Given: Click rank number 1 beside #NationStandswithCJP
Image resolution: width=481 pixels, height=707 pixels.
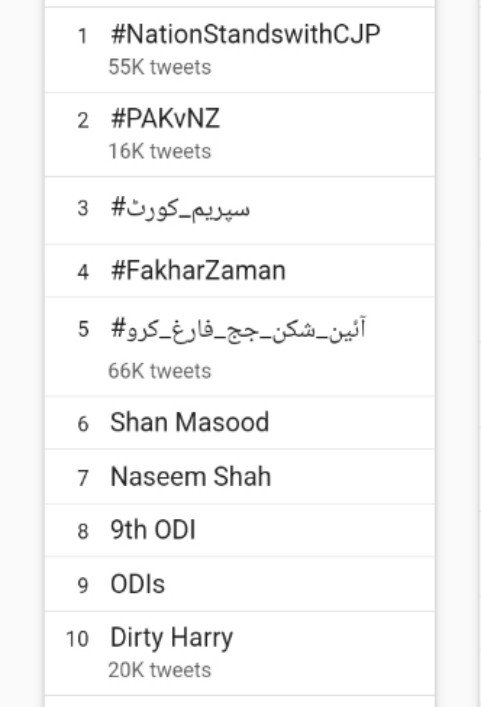Looking at the screenshot, I should pos(82,36).
